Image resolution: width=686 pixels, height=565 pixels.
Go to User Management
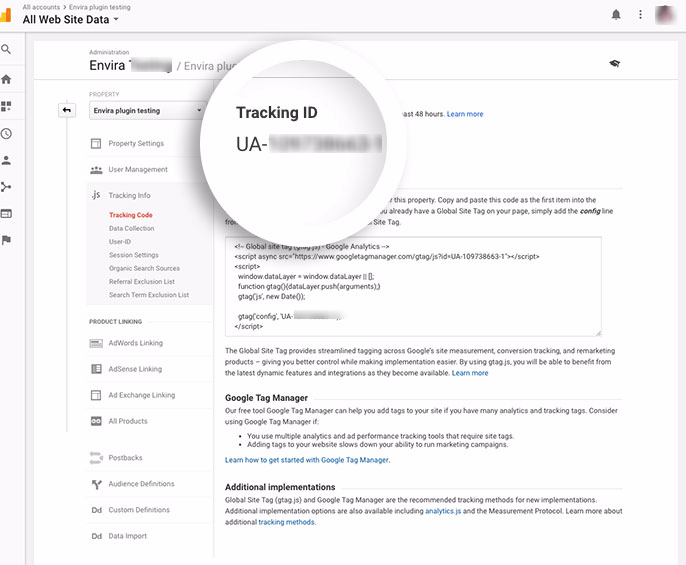(138, 170)
